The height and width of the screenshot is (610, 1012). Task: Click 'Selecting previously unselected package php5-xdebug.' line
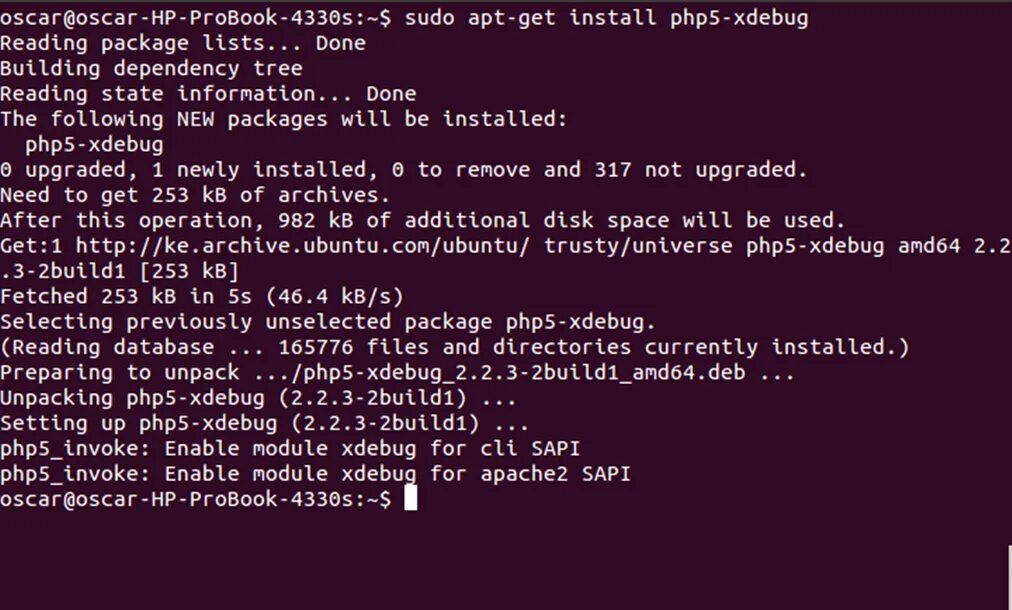click(x=328, y=322)
